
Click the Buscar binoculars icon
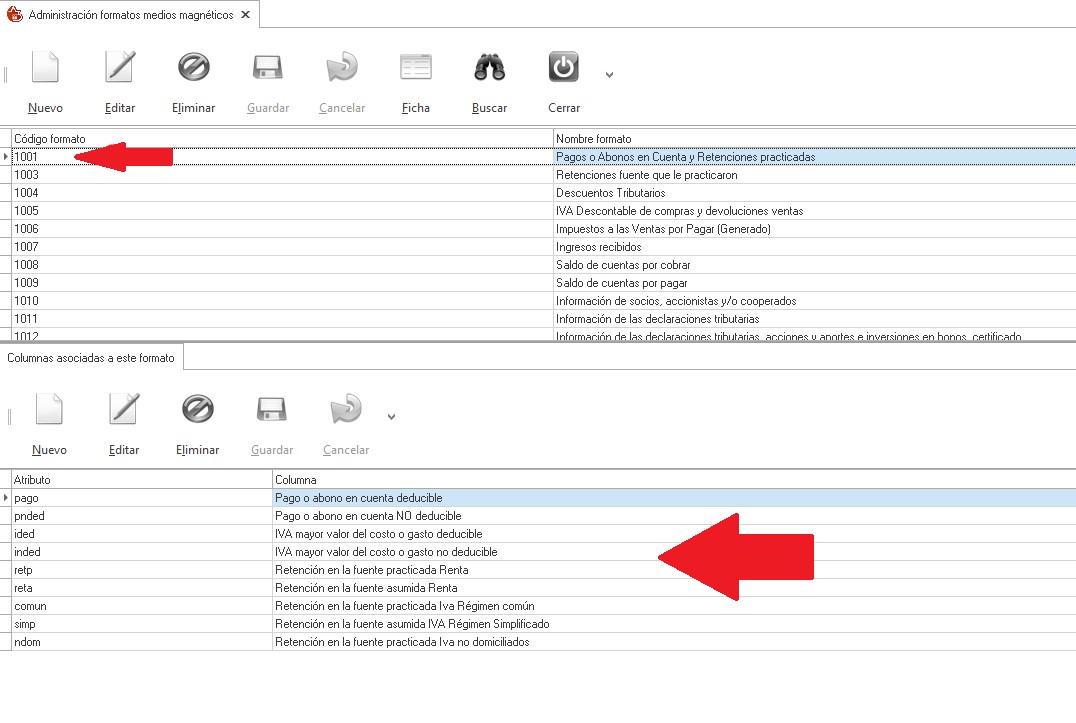tap(489, 68)
